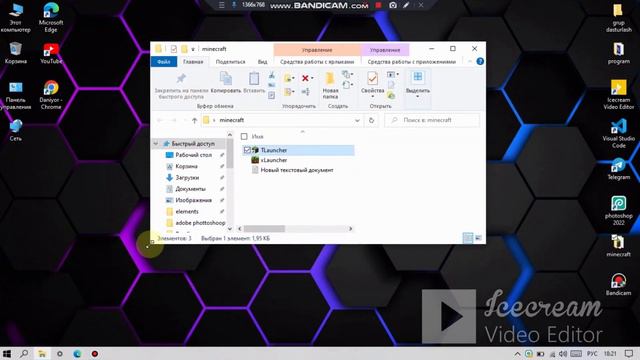Open the address bar history dropdown

click(x=357, y=120)
